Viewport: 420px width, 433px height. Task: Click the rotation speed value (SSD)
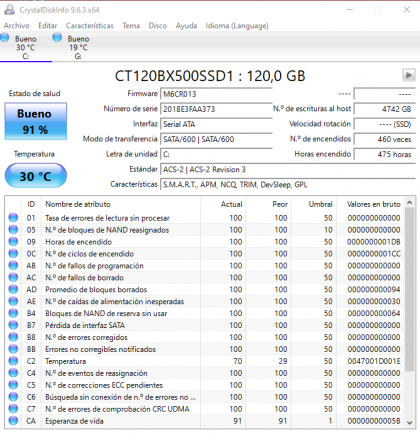click(385, 124)
